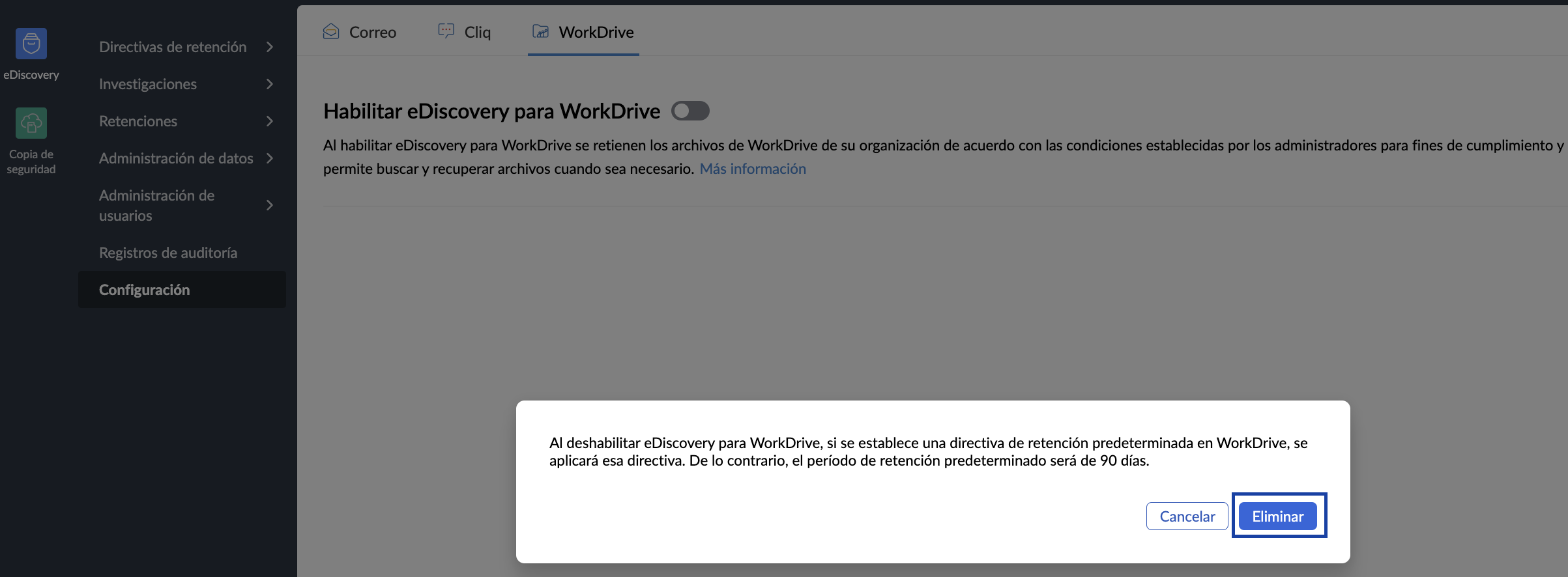Select Configuración in the sidebar

tap(182, 290)
